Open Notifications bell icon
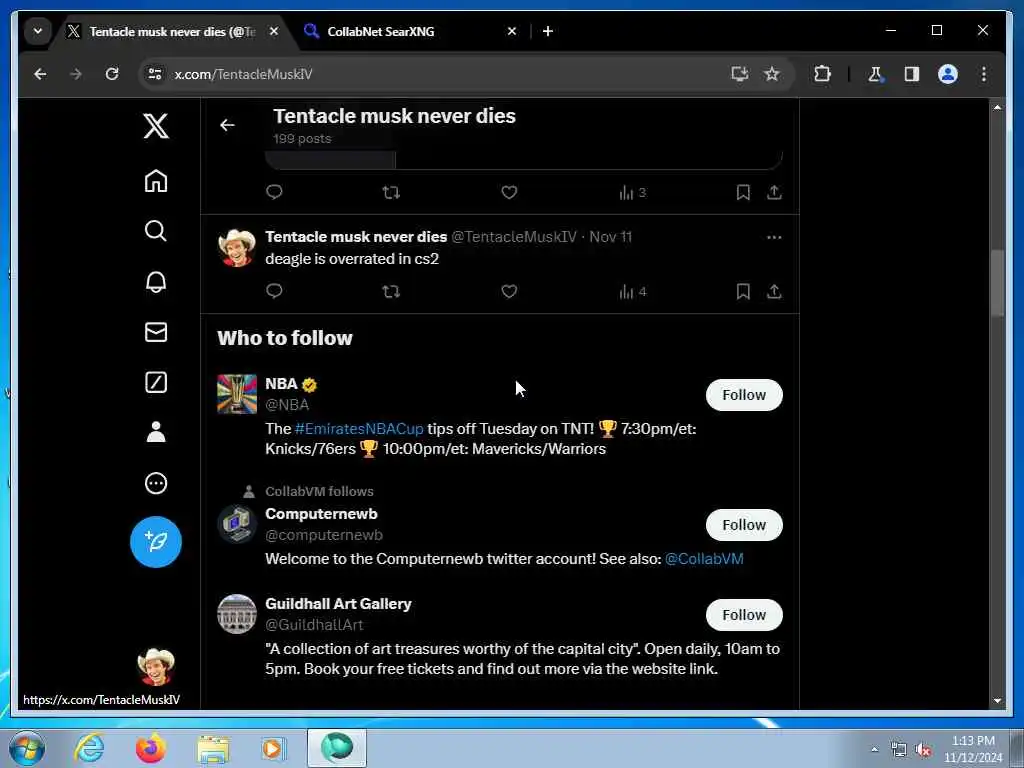This screenshot has height=768, width=1024. tap(156, 281)
